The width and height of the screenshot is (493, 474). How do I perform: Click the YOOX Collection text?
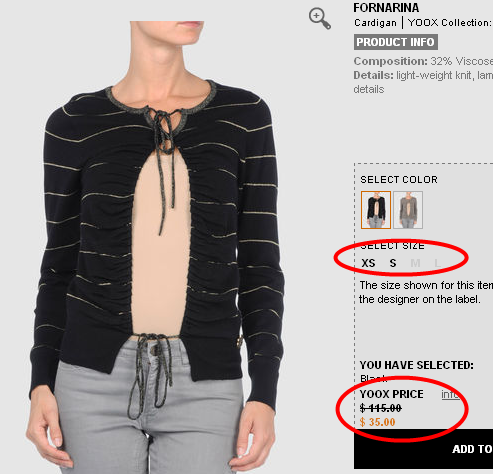click(450, 23)
